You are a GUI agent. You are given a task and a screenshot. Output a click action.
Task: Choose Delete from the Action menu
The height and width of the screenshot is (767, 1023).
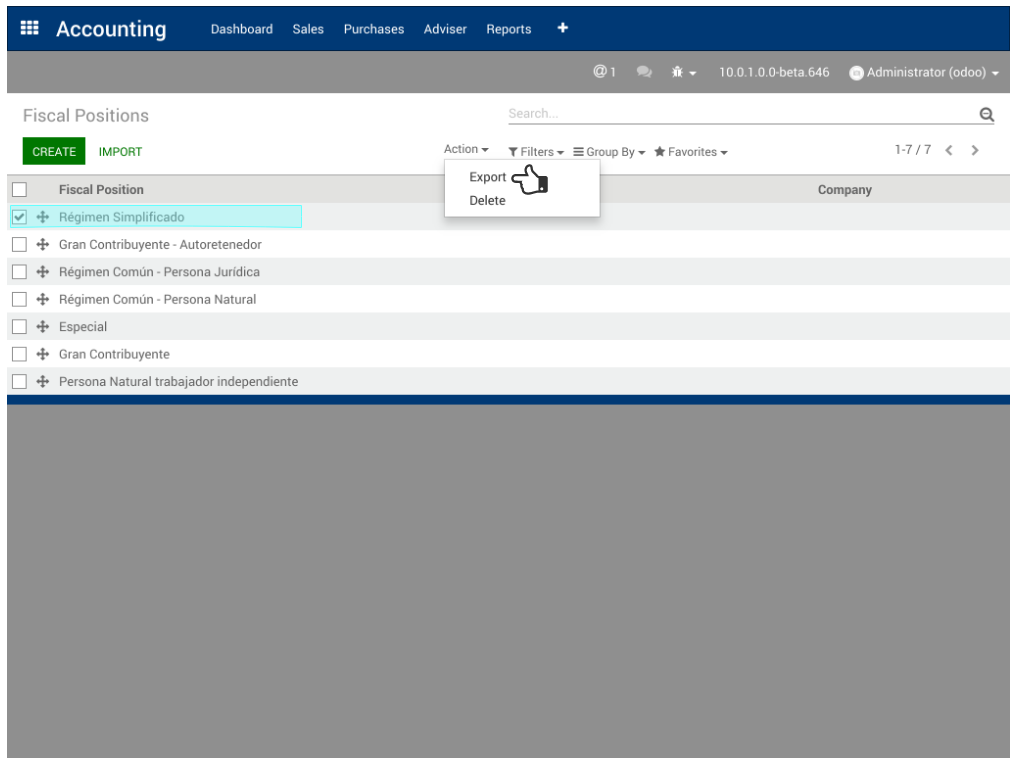[487, 201]
